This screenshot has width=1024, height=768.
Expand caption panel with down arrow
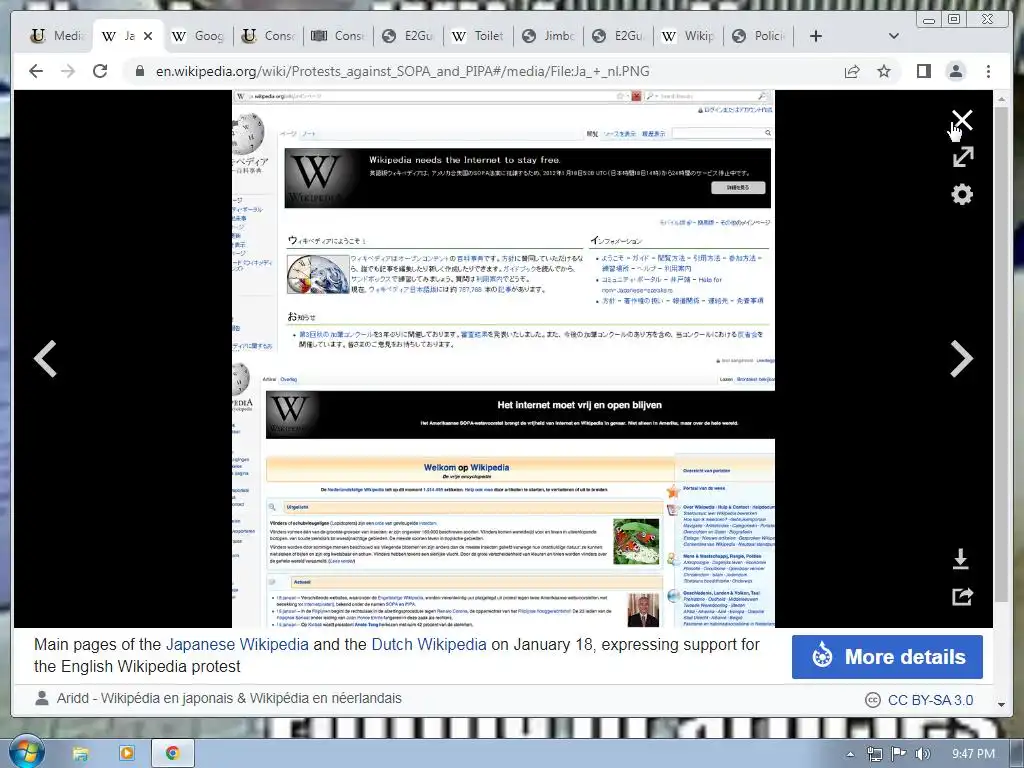[1001, 705]
